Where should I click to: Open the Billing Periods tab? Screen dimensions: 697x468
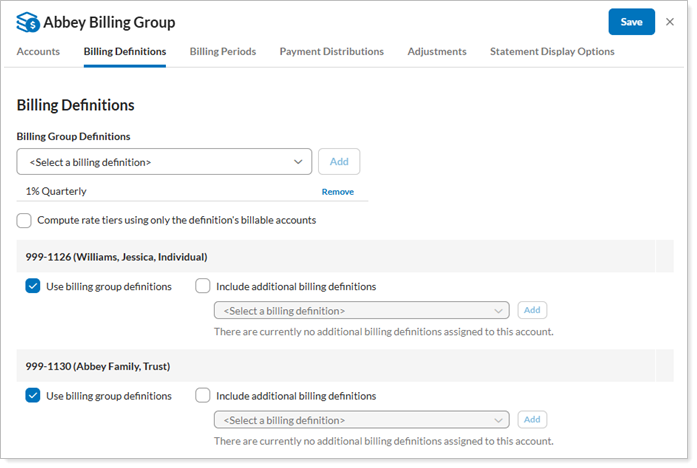(x=222, y=51)
